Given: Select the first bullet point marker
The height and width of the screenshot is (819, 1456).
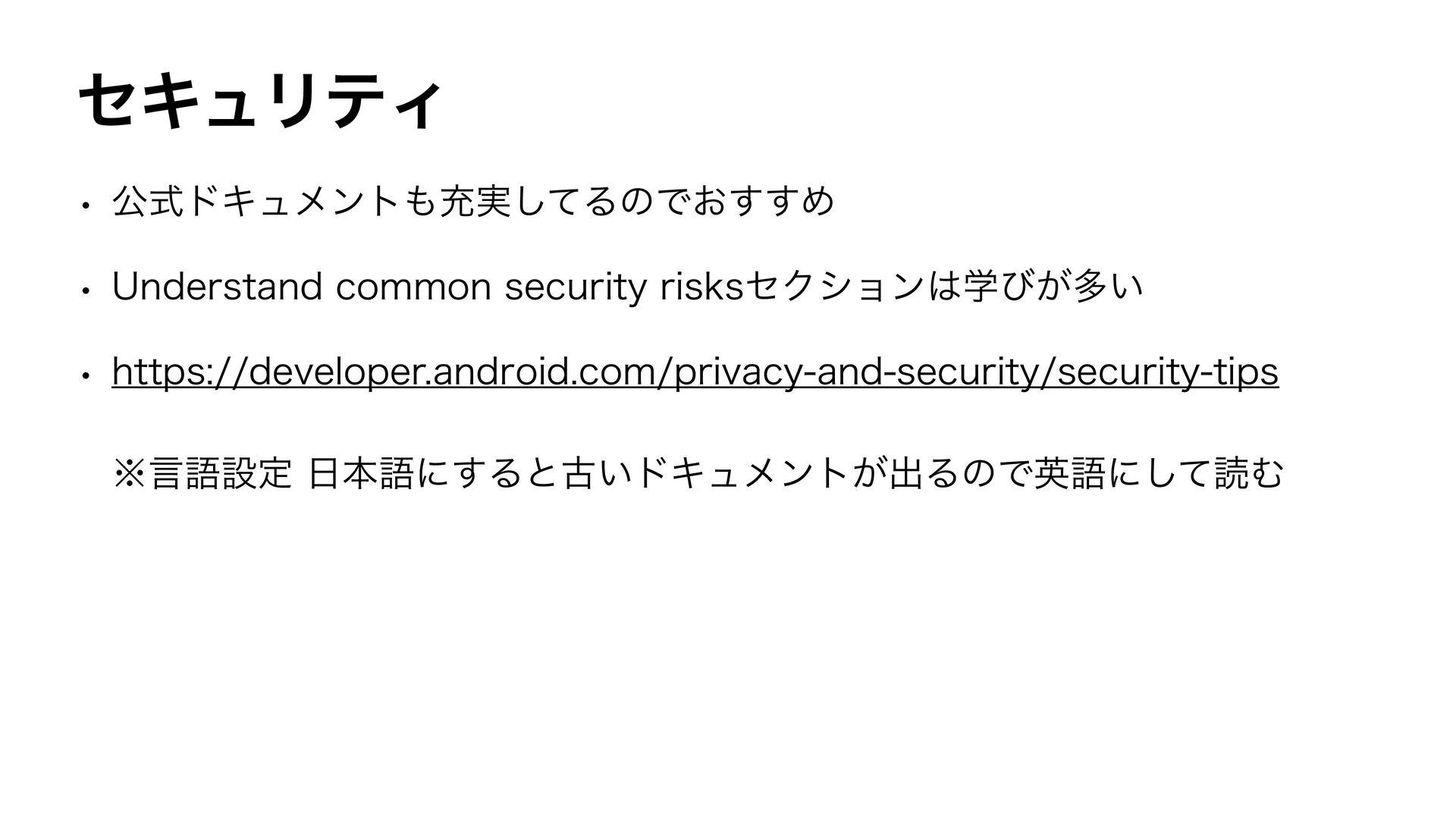Looking at the screenshot, I should pyautogui.click(x=88, y=206).
